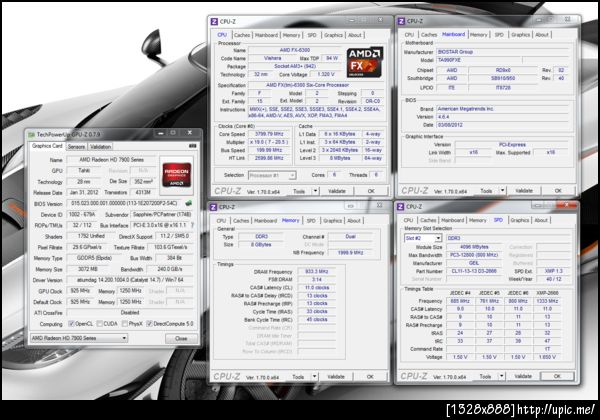
Task: Click the CPU-Z icon in the Memory window title
Action: (214, 207)
